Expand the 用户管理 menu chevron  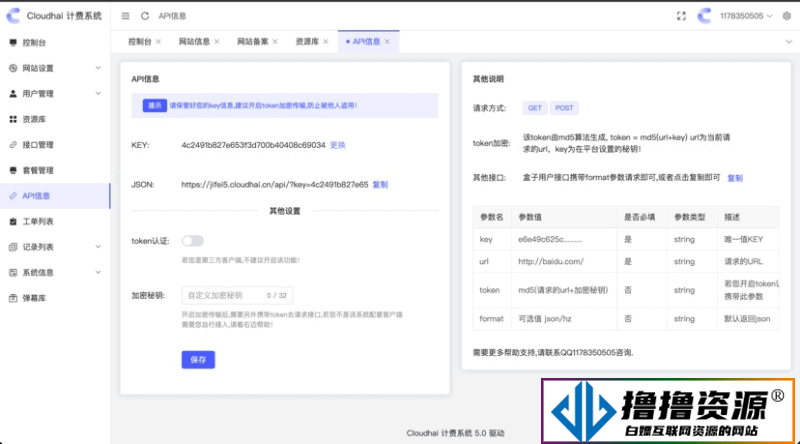(98, 93)
